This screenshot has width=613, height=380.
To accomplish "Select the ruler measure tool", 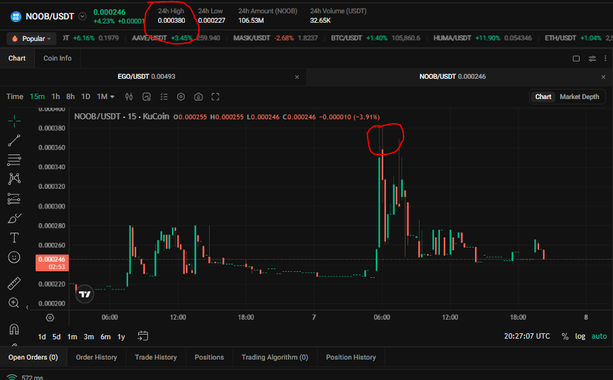I will (14, 283).
